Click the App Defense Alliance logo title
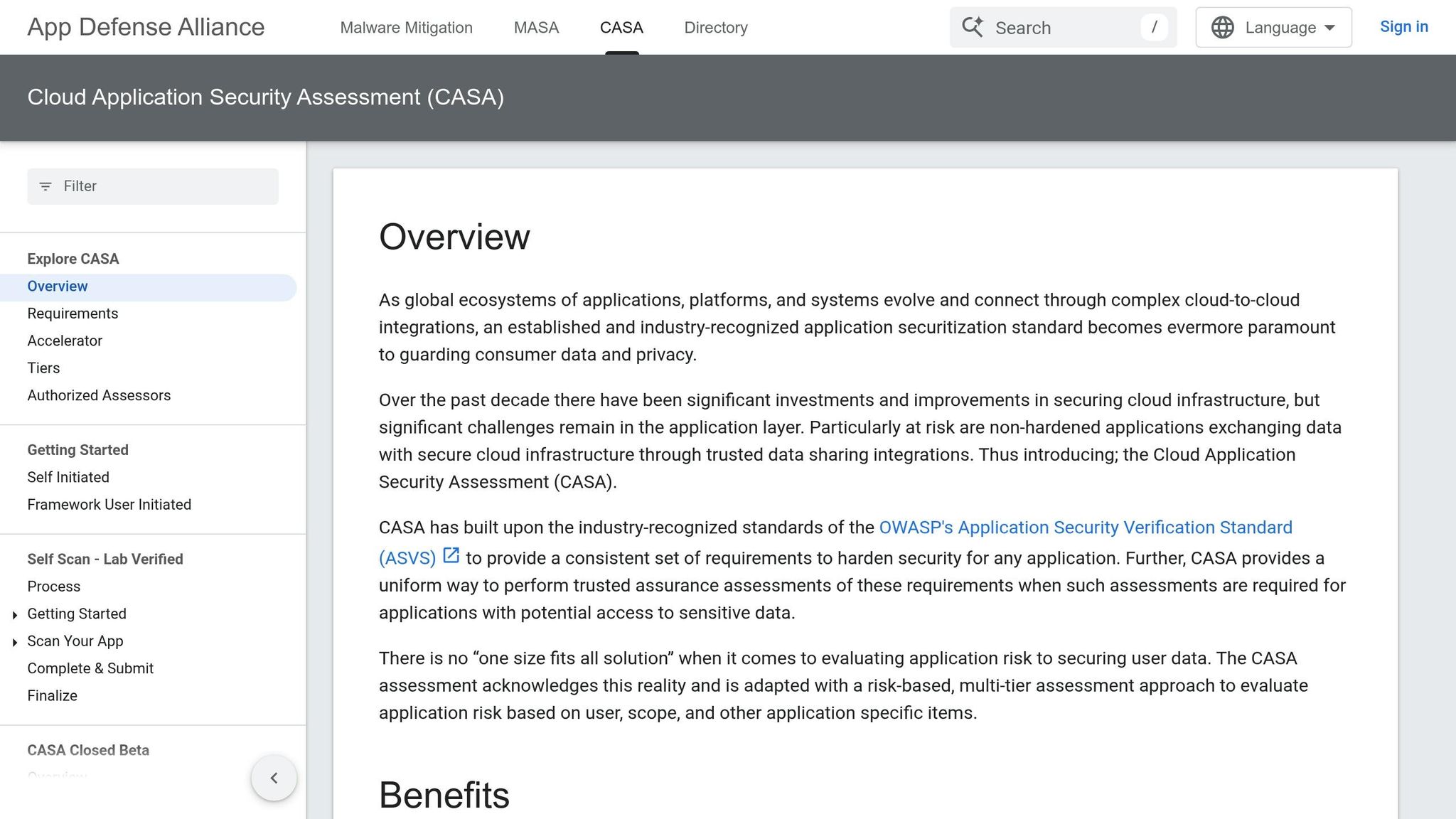The image size is (1456, 819). point(146,27)
